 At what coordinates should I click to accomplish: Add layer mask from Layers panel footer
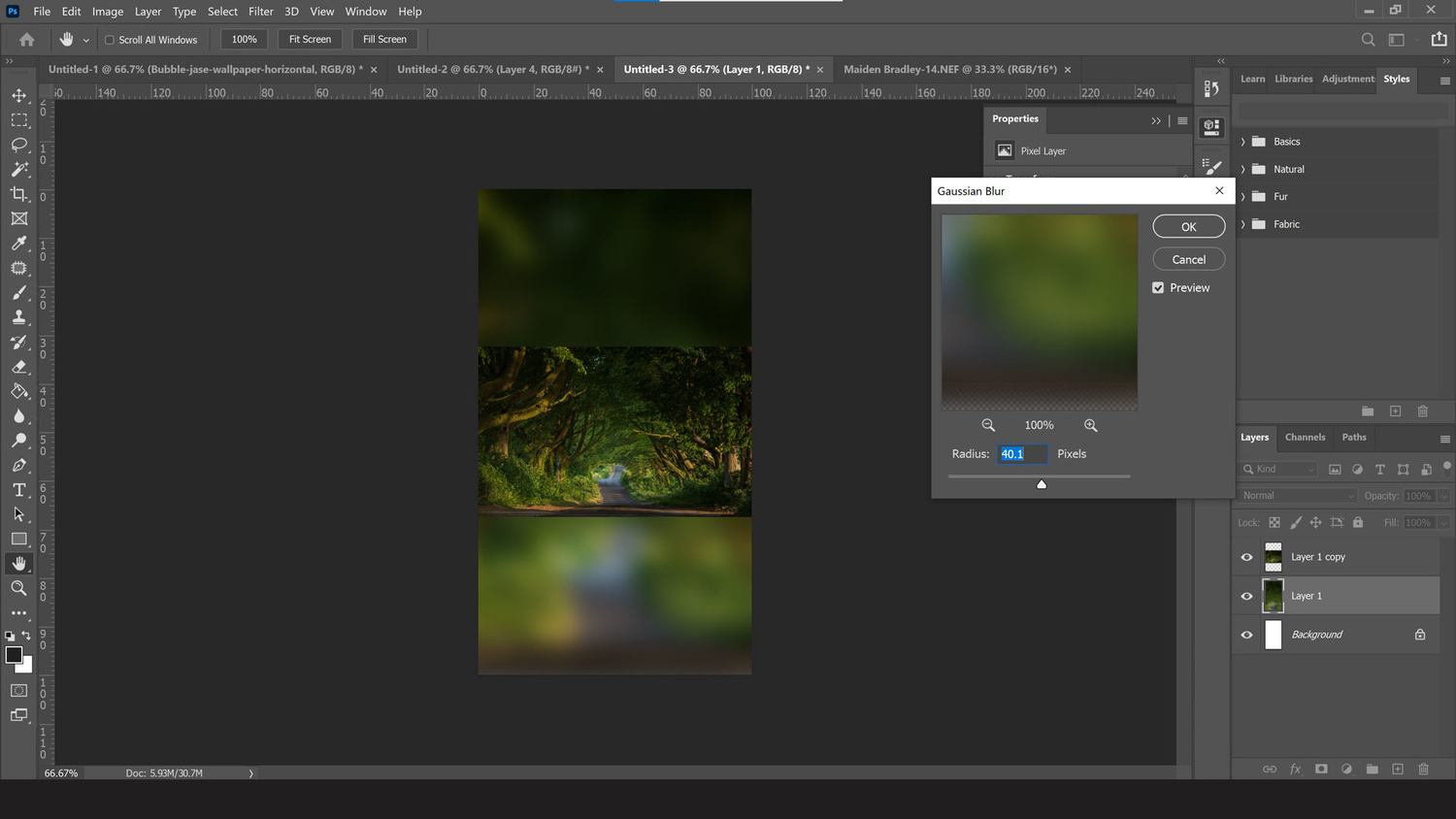tap(1321, 769)
